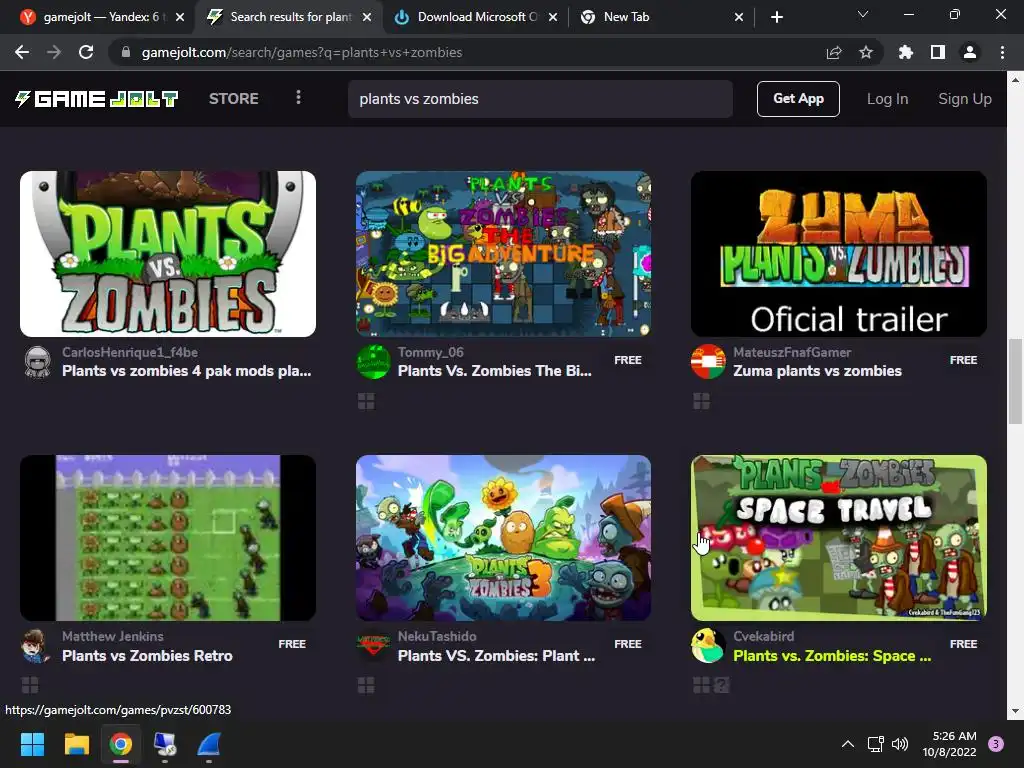Click CarlosHenrique1_f4be avatar
This screenshot has height=768, width=1024.
point(37,362)
